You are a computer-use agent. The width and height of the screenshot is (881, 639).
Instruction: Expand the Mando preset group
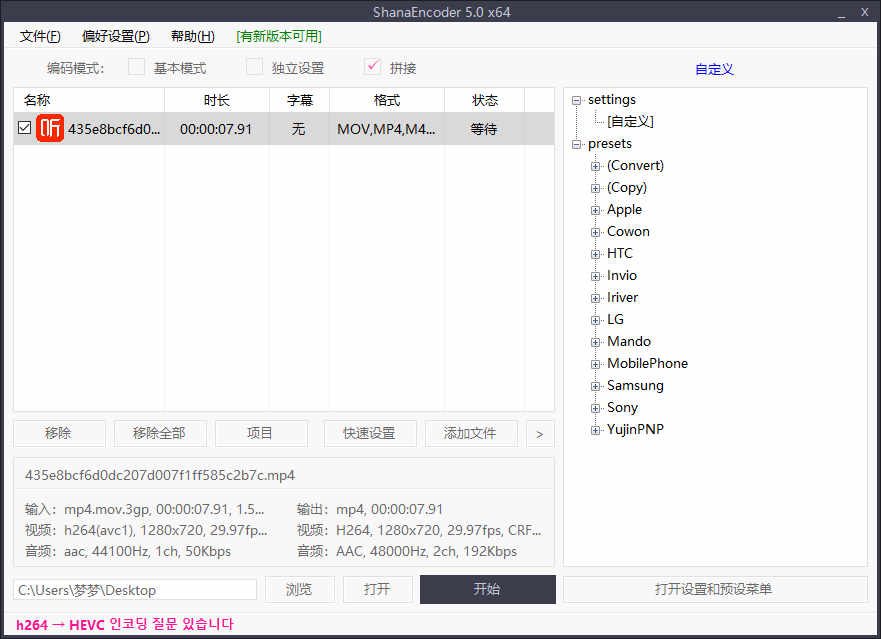pos(596,342)
